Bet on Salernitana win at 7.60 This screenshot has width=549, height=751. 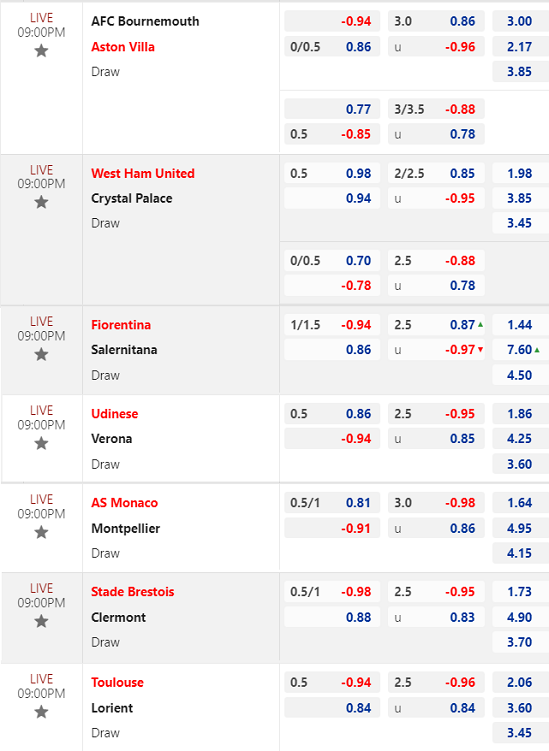tap(520, 350)
